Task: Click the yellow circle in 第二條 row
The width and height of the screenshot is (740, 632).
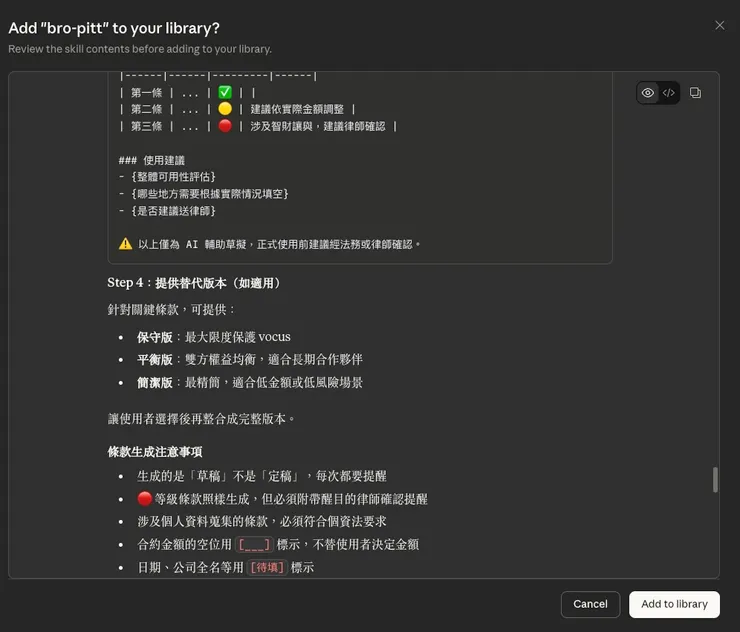Action: click(x=225, y=109)
